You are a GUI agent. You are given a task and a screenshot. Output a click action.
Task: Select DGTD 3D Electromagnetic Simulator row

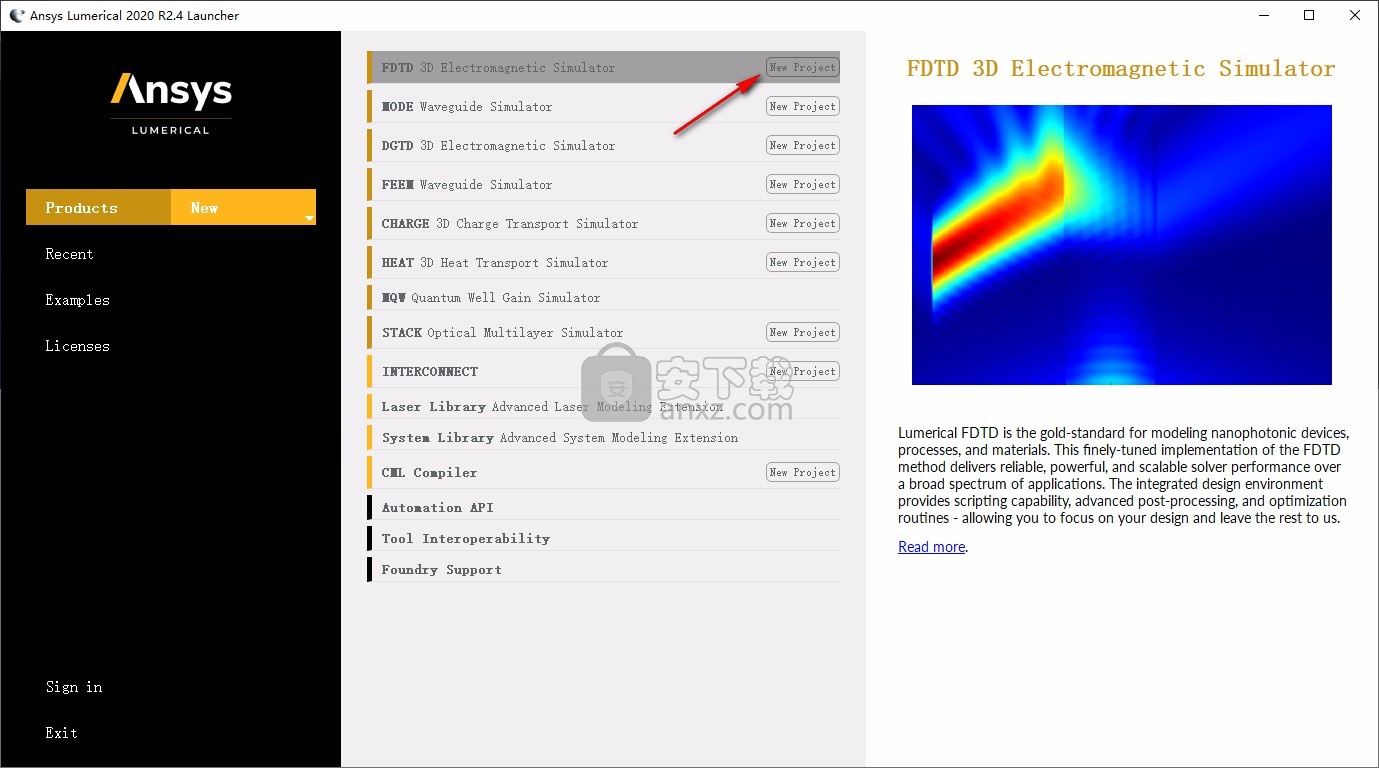pyautogui.click(x=603, y=145)
